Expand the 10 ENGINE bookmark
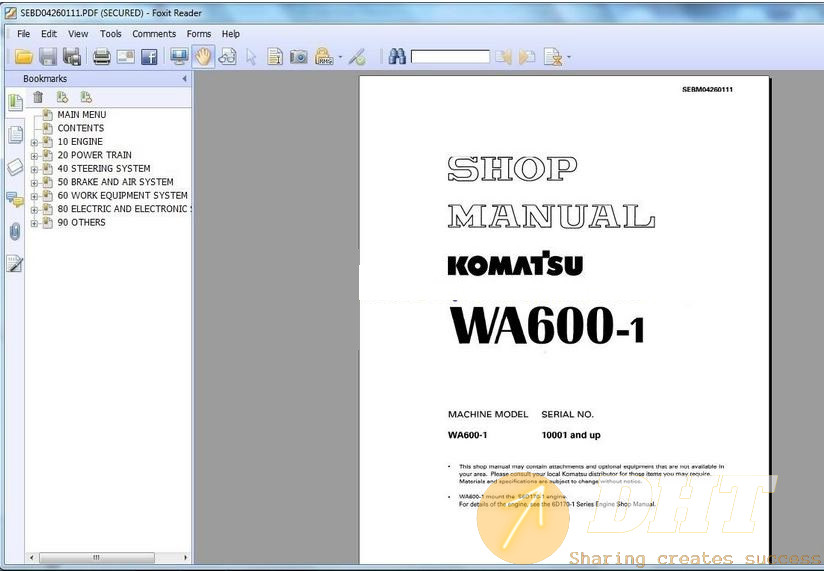 [x=34, y=142]
